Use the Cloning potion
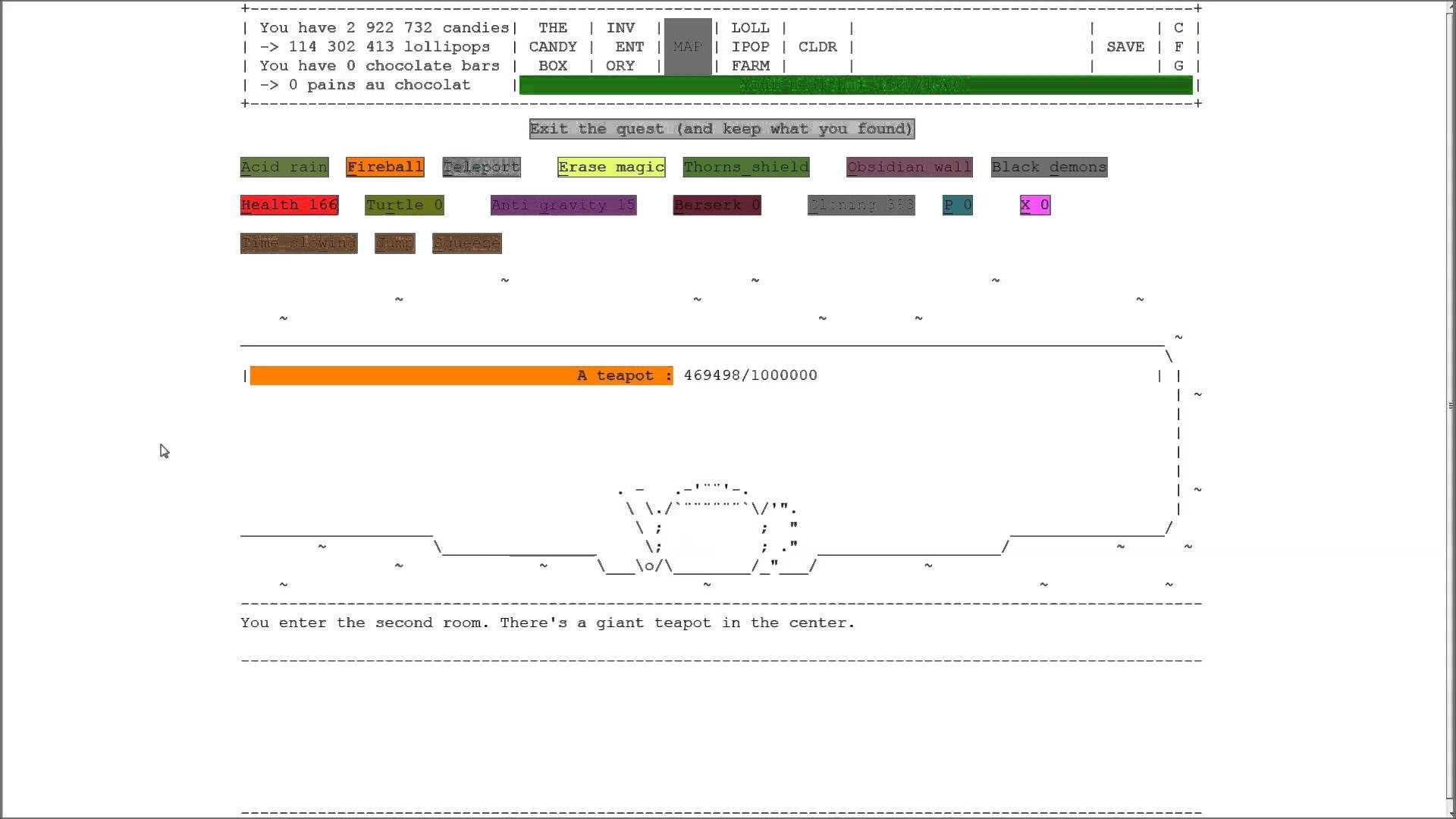This screenshot has width=1456, height=819. click(861, 205)
